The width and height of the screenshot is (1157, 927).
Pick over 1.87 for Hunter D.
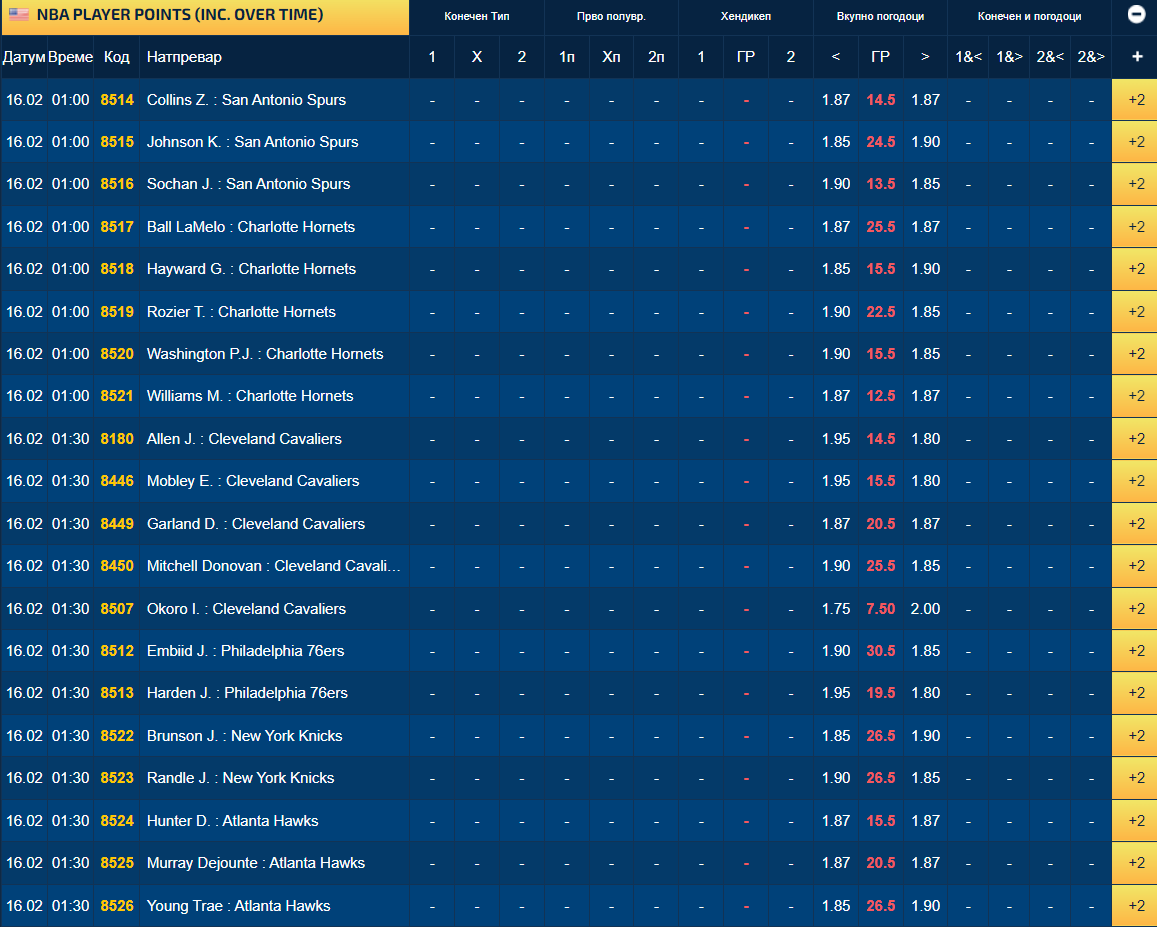(925, 821)
